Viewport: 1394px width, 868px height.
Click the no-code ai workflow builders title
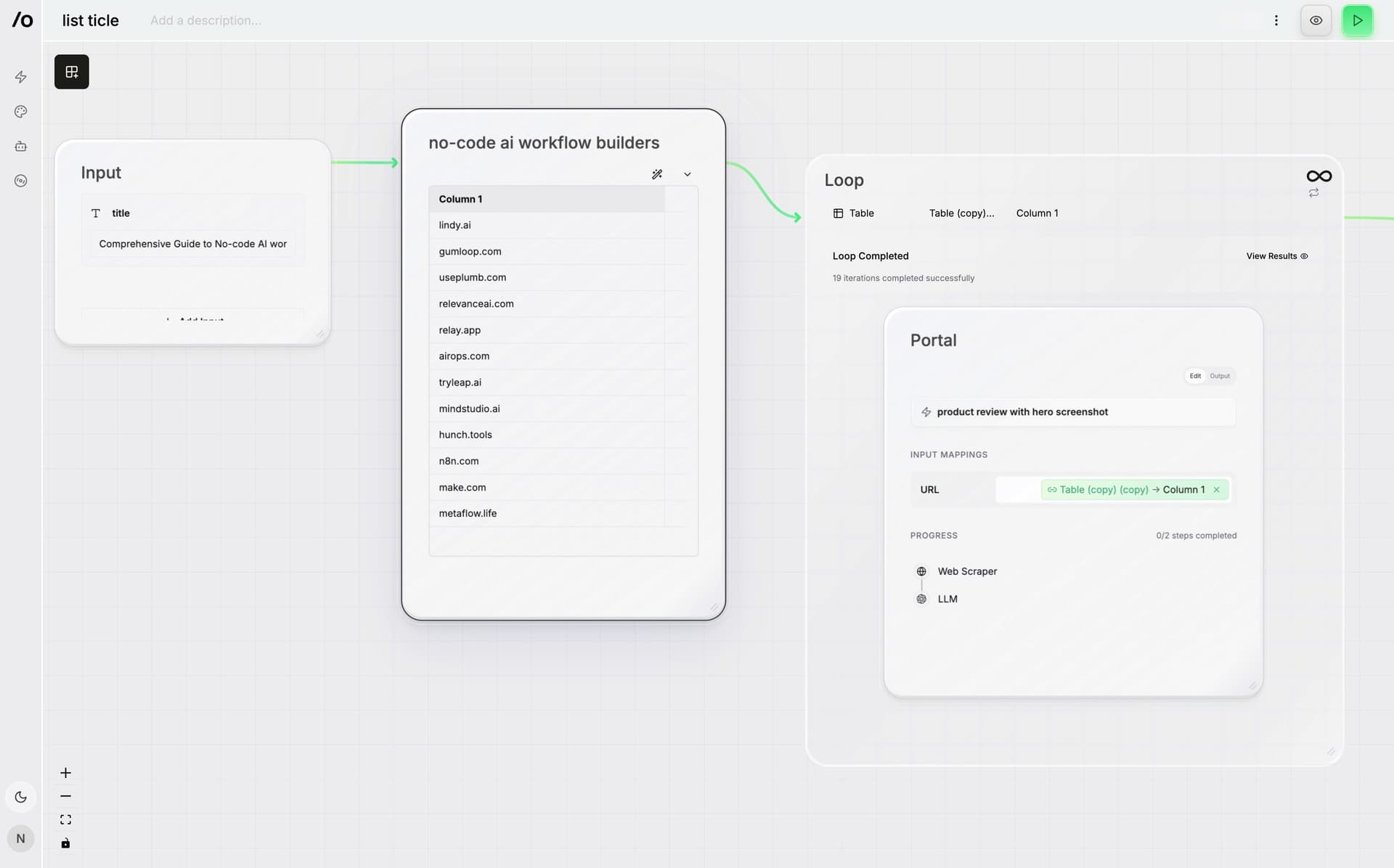[x=544, y=143]
